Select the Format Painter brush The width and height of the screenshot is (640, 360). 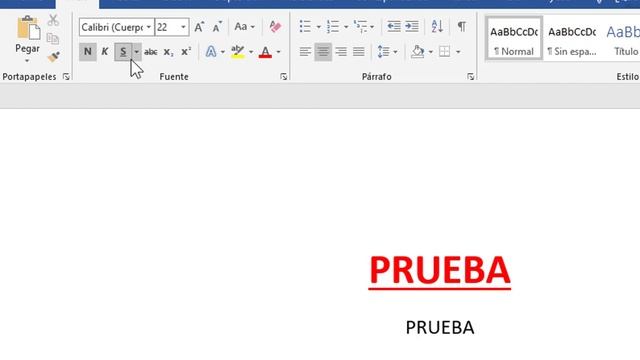coord(53,57)
